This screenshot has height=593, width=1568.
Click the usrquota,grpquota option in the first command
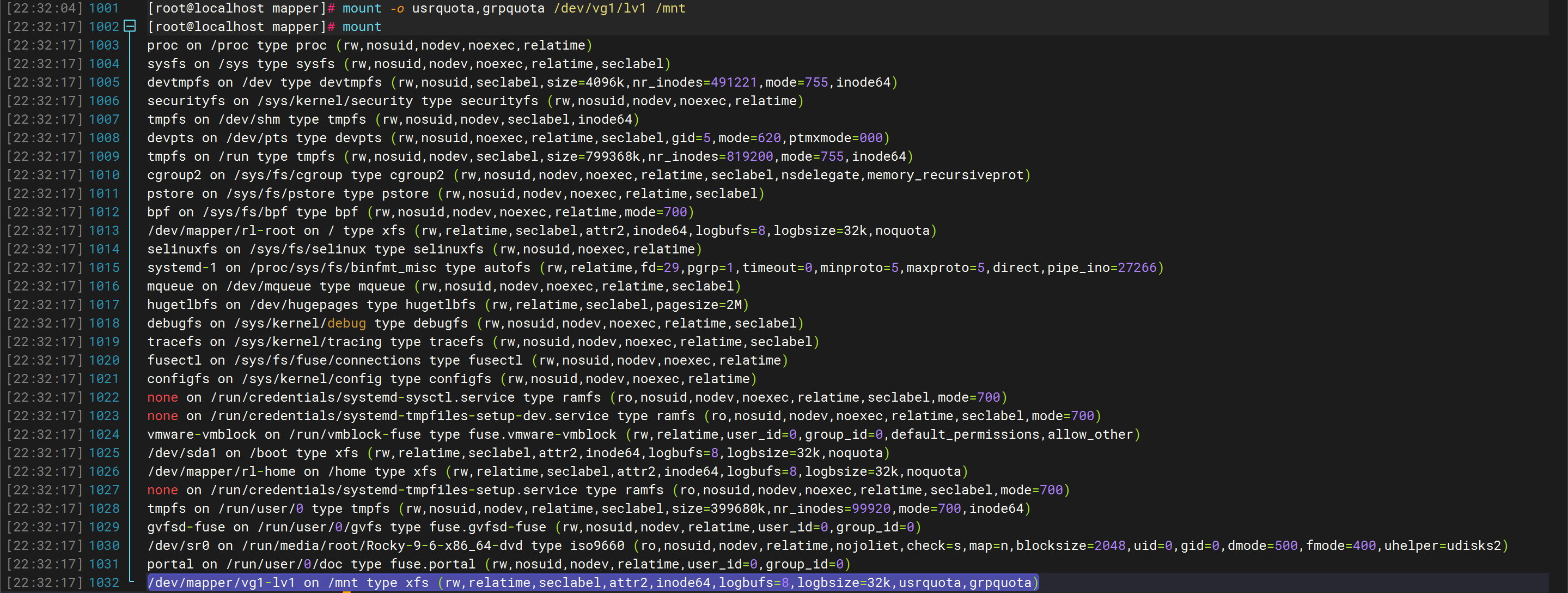(x=478, y=8)
